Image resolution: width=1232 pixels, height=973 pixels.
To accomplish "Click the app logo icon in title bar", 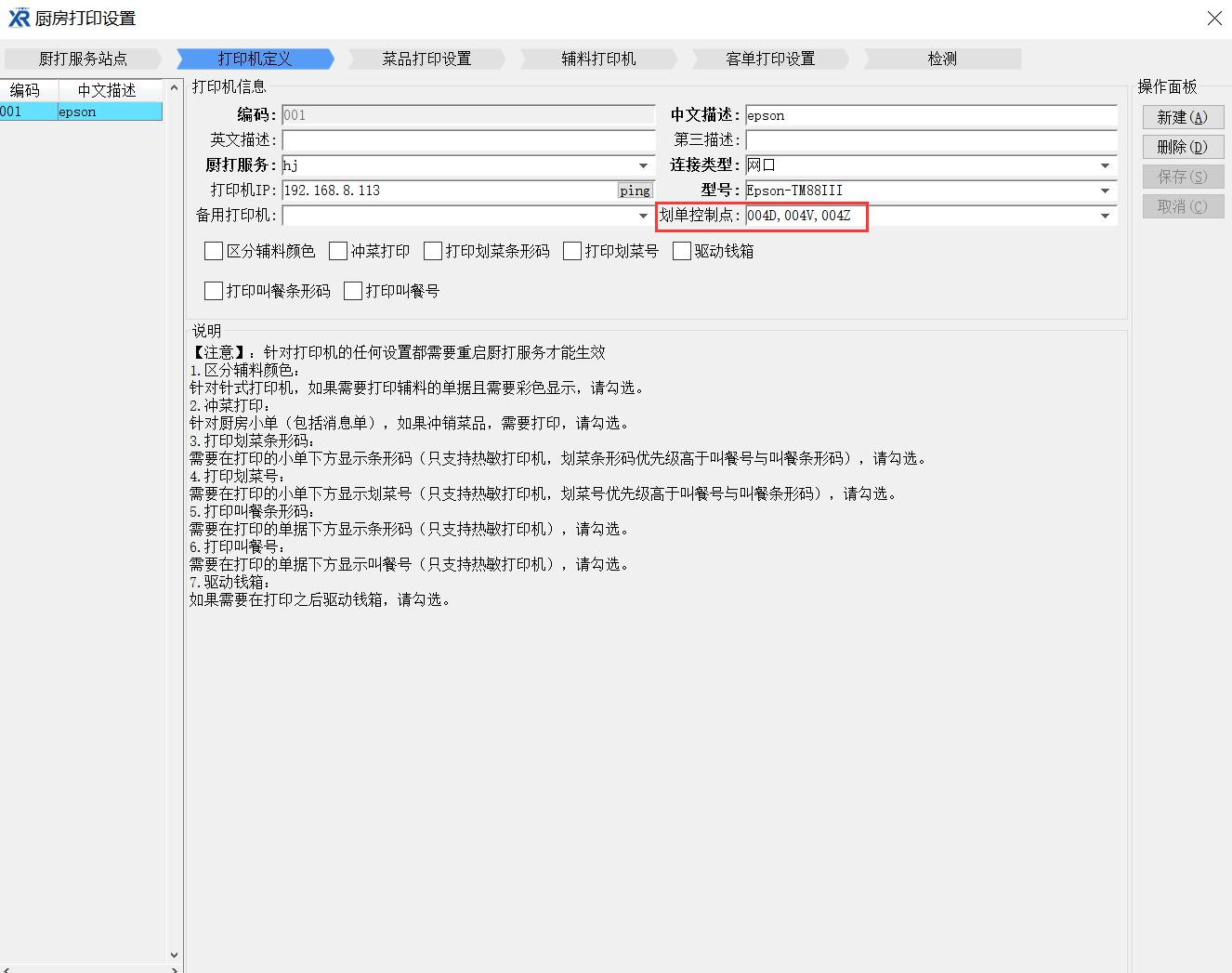I will (19, 19).
